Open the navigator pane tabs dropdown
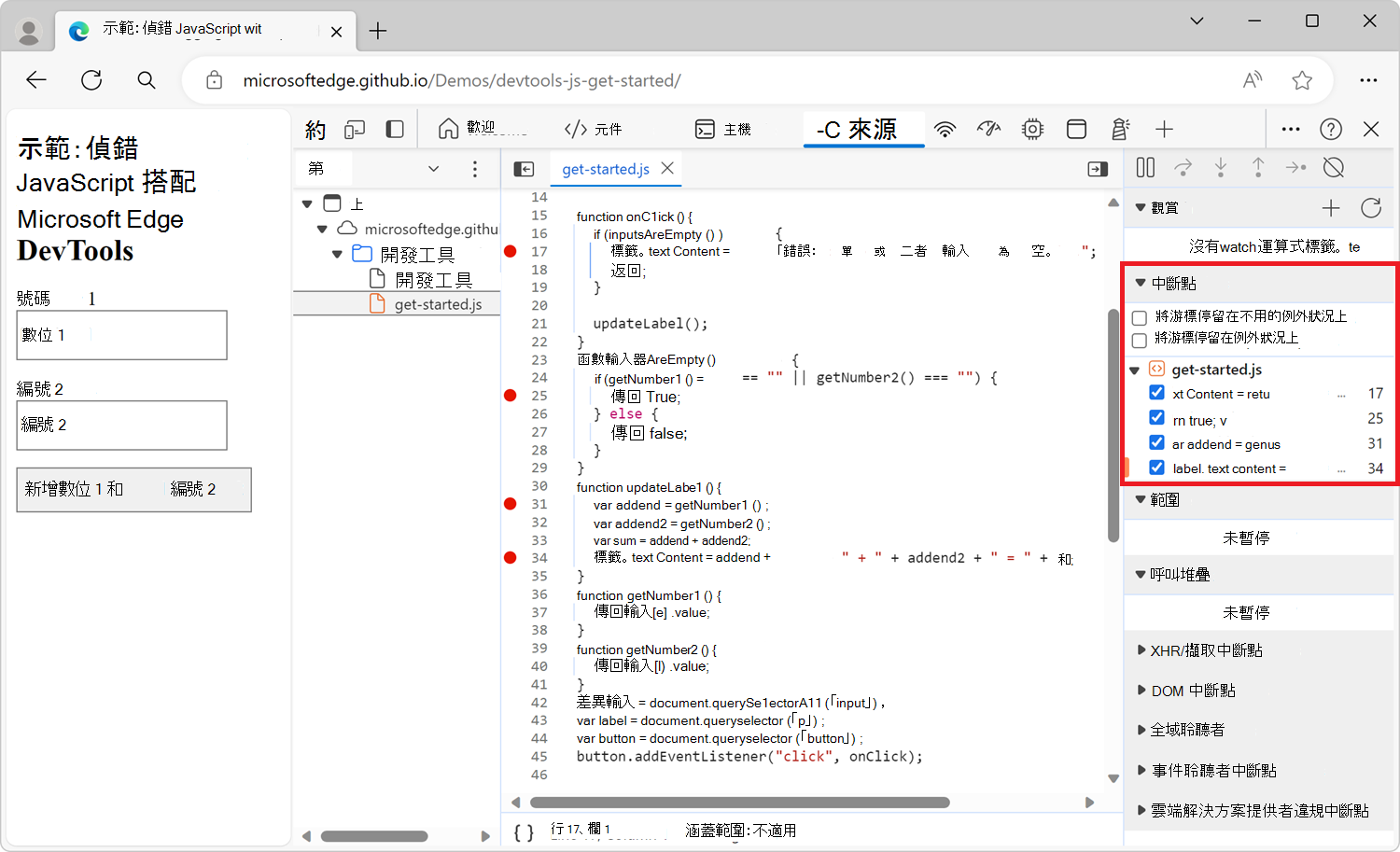Viewport: 1400px width, 852px height. click(433, 169)
